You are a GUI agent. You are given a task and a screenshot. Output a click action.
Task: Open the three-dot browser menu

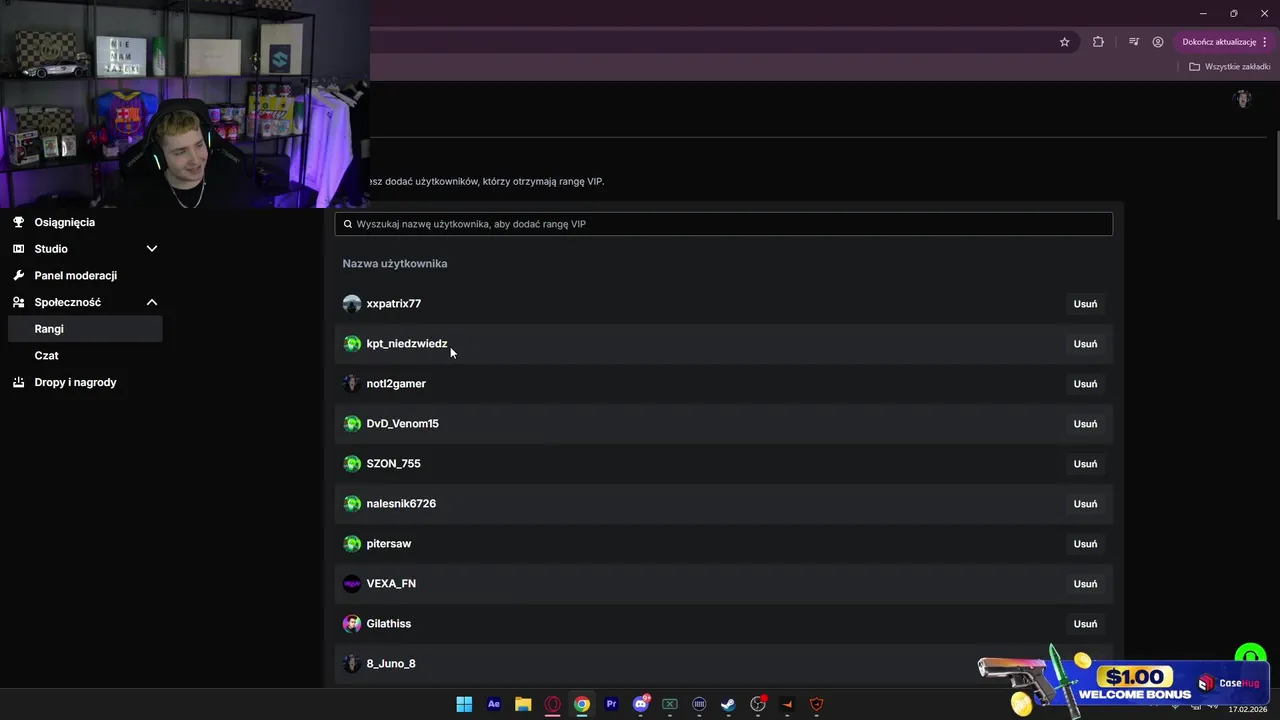coord(1265,42)
